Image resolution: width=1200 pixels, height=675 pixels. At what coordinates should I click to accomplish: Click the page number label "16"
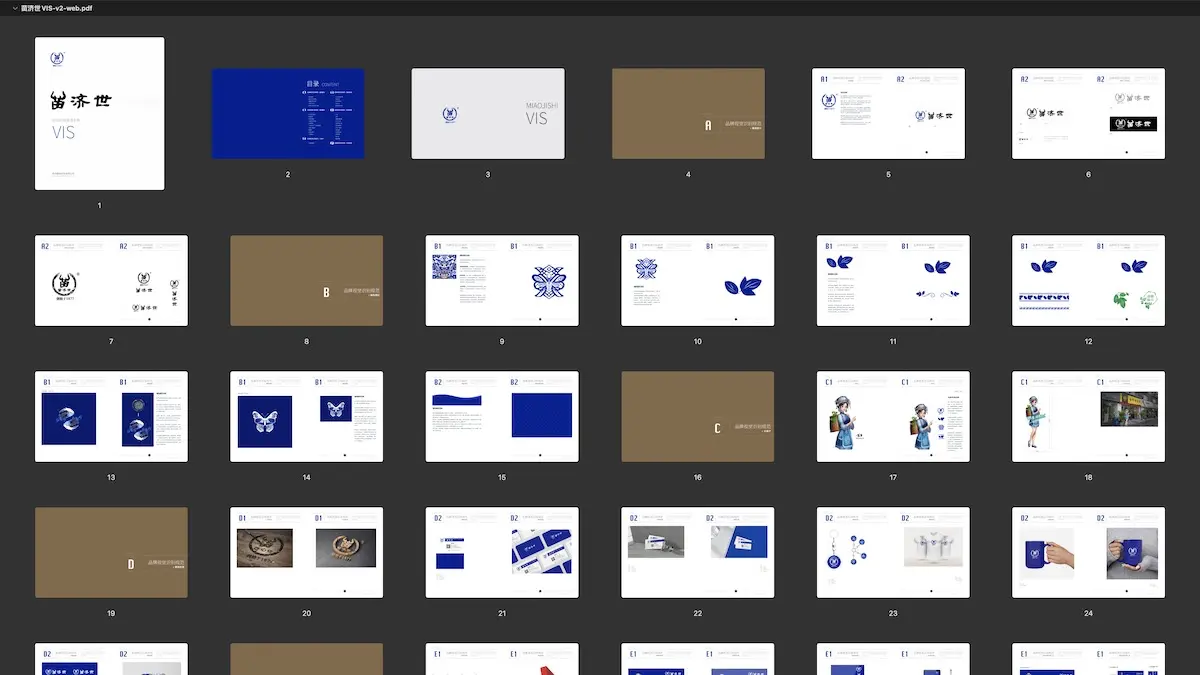(x=697, y=477)
